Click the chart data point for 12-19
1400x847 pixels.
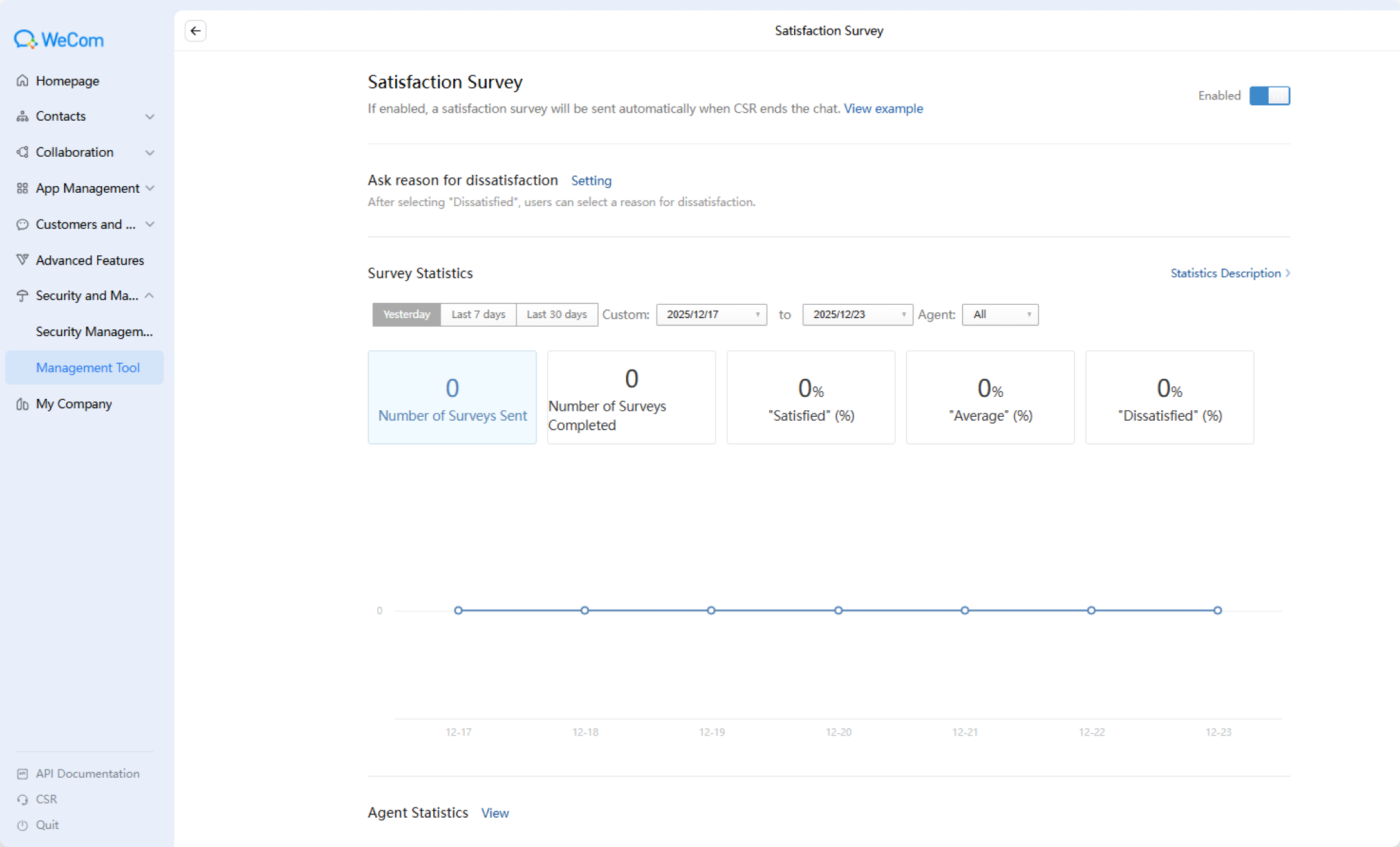tap(711, 610)
